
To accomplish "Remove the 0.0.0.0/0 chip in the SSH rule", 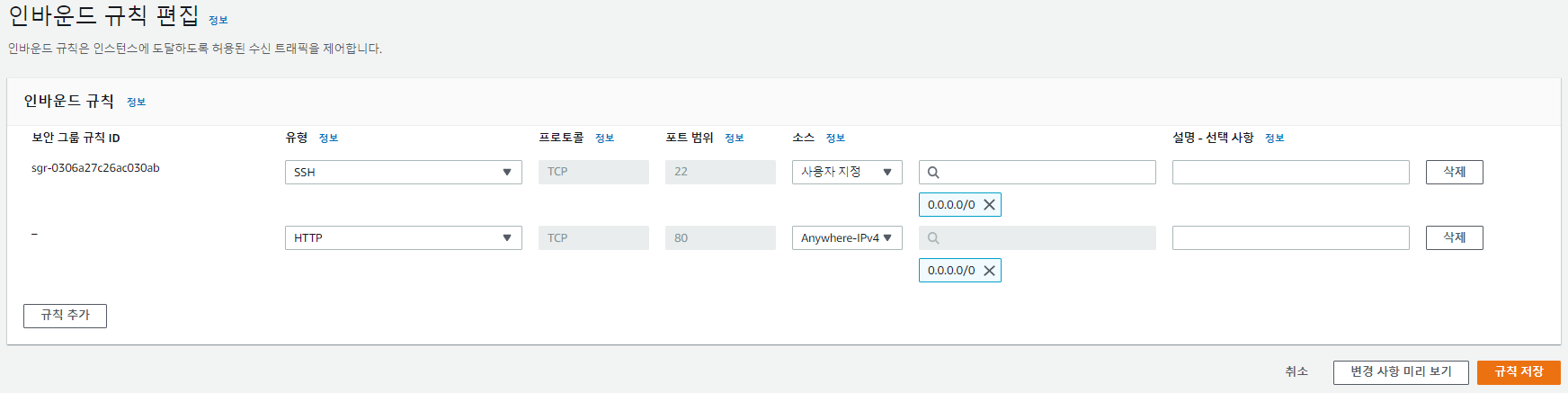I will (989, 205).
